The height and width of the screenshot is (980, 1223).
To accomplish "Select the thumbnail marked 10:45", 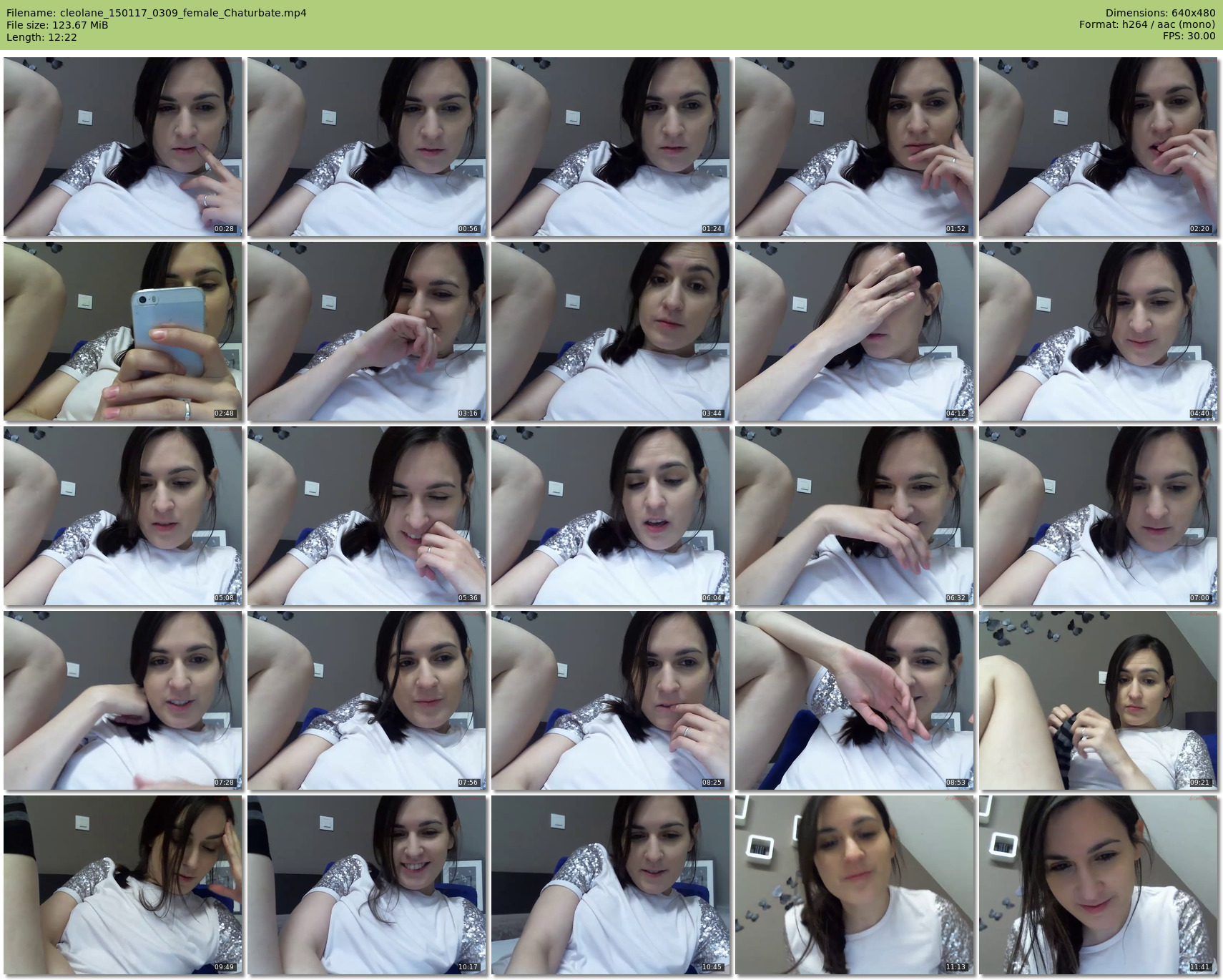I will tap(611, 885).
